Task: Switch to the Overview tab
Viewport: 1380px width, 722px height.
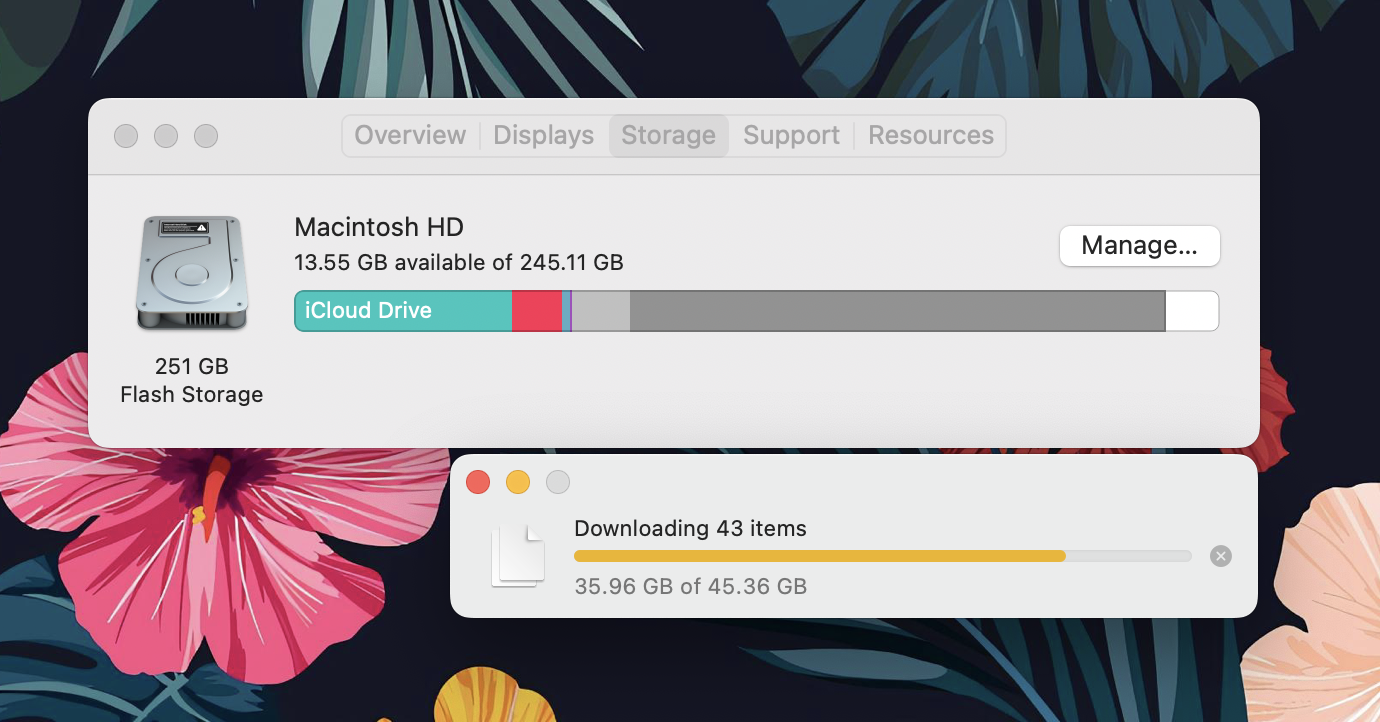Action: tap(410, 136)
